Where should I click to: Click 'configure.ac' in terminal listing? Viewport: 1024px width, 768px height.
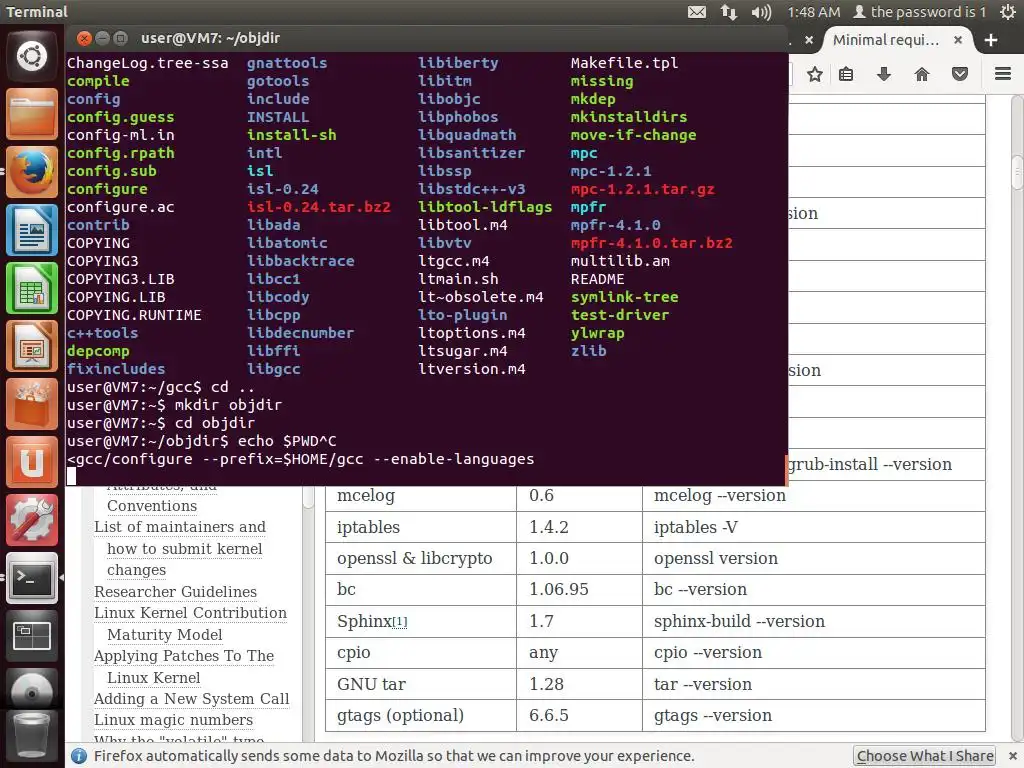[x=121, y=207]
